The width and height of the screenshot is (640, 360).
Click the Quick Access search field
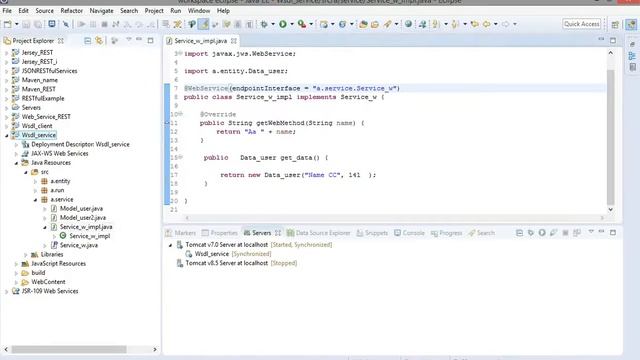582,24
